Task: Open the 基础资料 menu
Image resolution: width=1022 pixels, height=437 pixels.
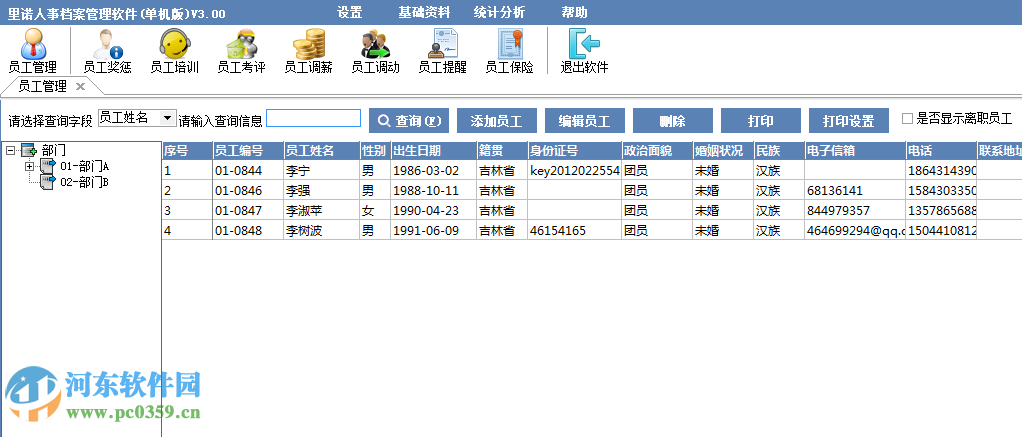Action: pos(424,12)
